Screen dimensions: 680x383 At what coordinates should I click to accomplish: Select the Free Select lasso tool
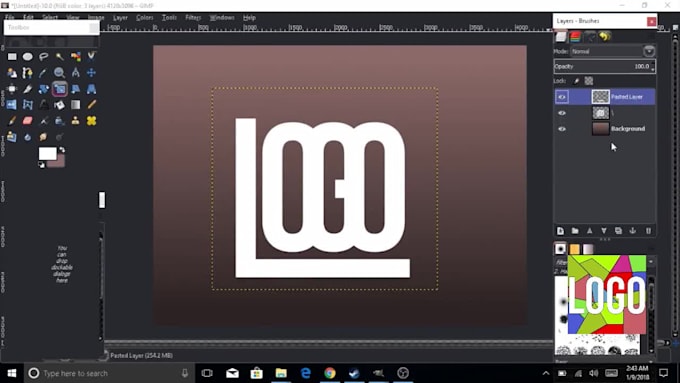tap(43, 56)
